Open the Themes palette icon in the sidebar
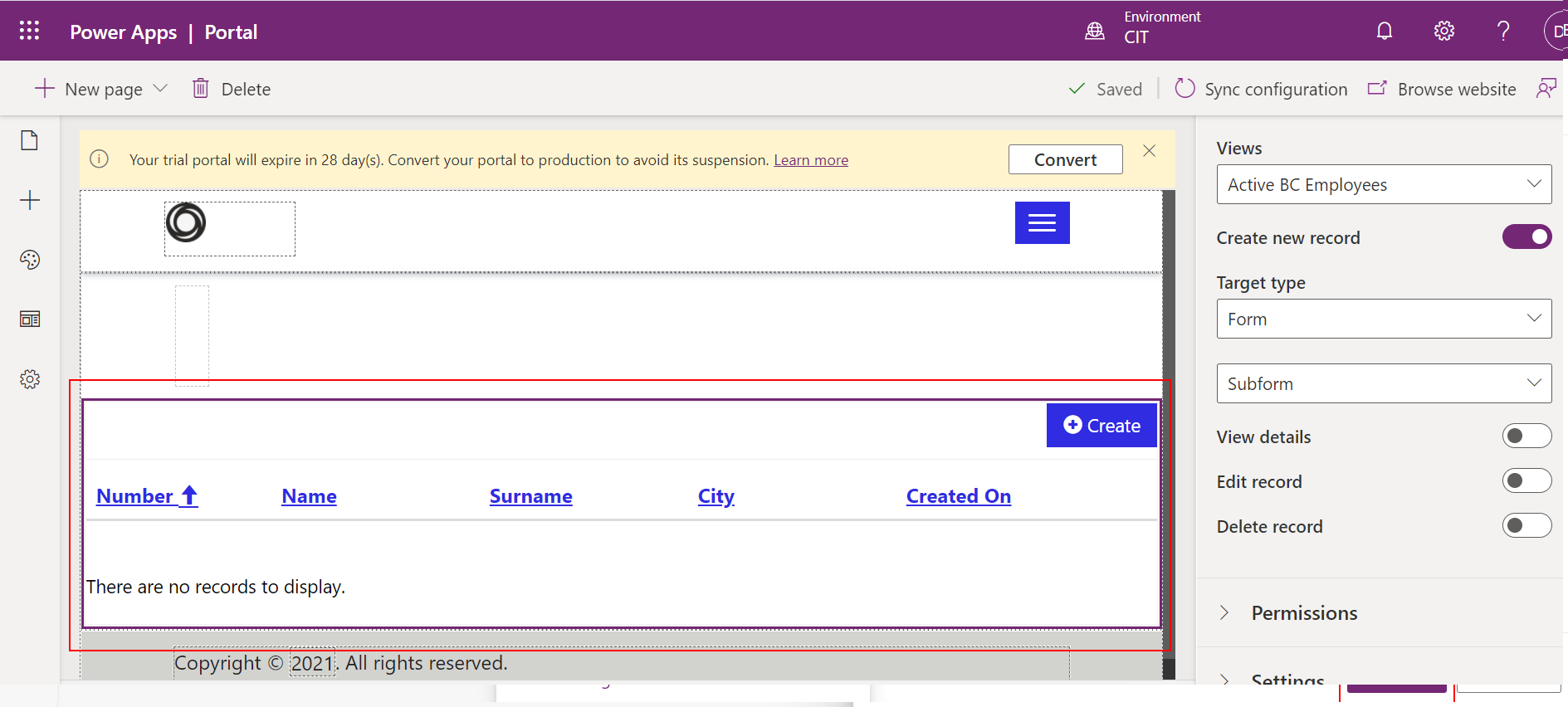The image size is (1568, 707). click(30, 260)
